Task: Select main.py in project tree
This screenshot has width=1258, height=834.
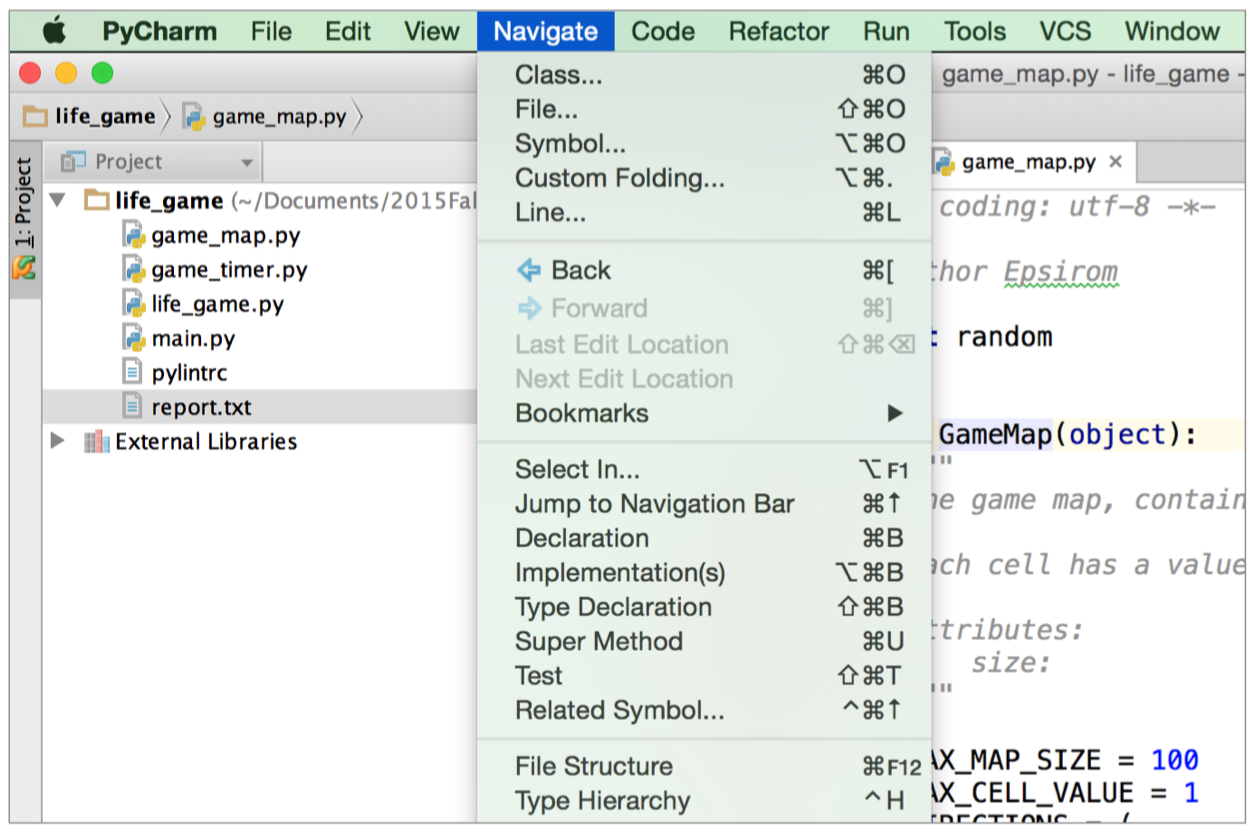Action: [x=193, y=338]
